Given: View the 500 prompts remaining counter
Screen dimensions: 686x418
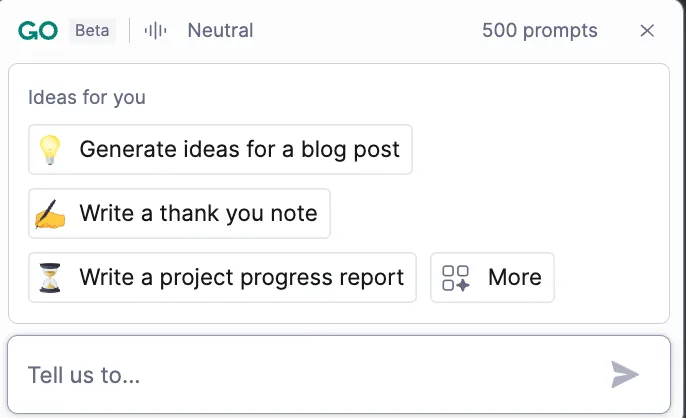Looking at the screenshot, I should point(539,31).
